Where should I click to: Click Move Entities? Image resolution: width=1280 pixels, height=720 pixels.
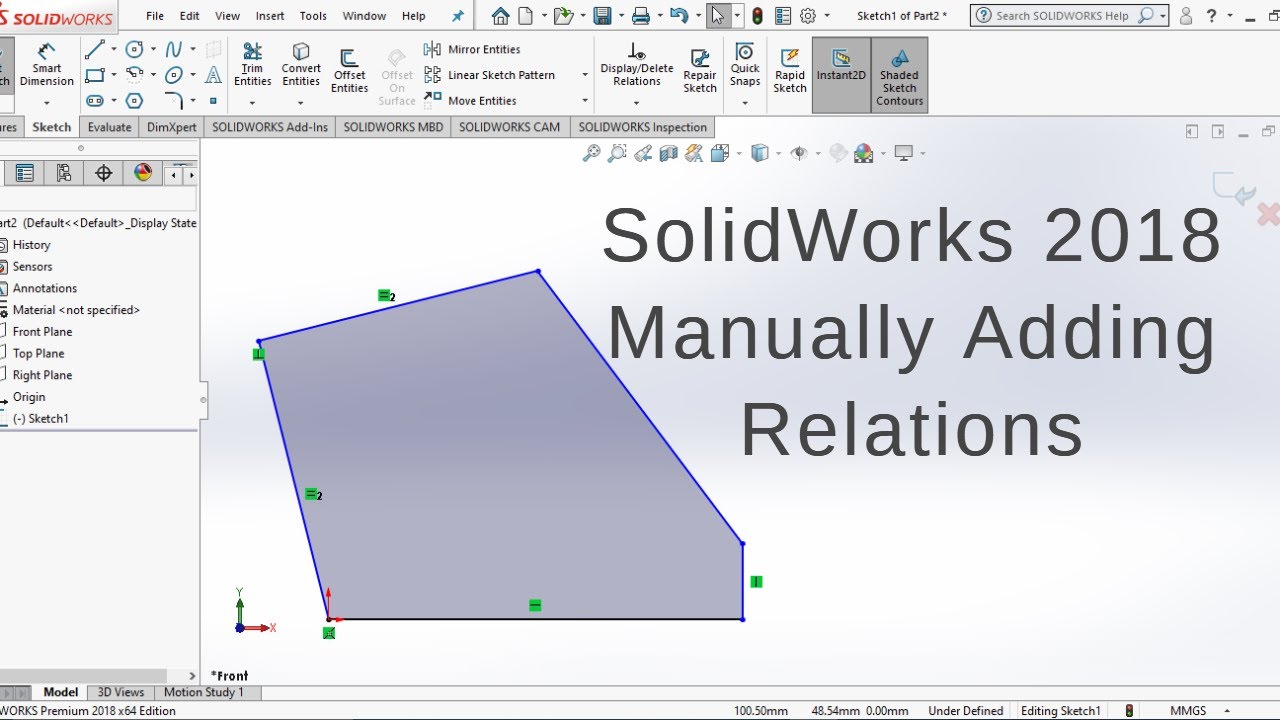tap(471, 100)
